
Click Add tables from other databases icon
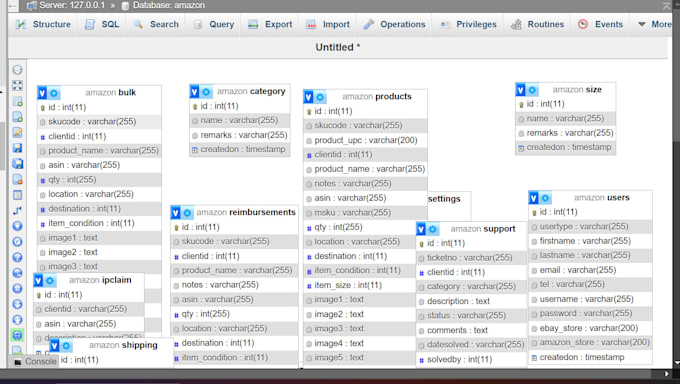(17, 101)
